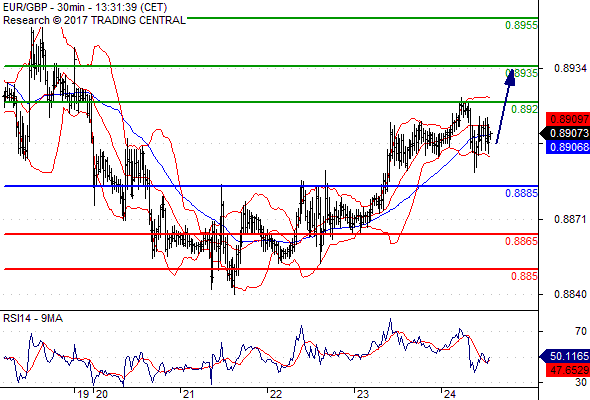
Task: Click the RSI14 - 9MA indicator label
Action: coord(33,318)
